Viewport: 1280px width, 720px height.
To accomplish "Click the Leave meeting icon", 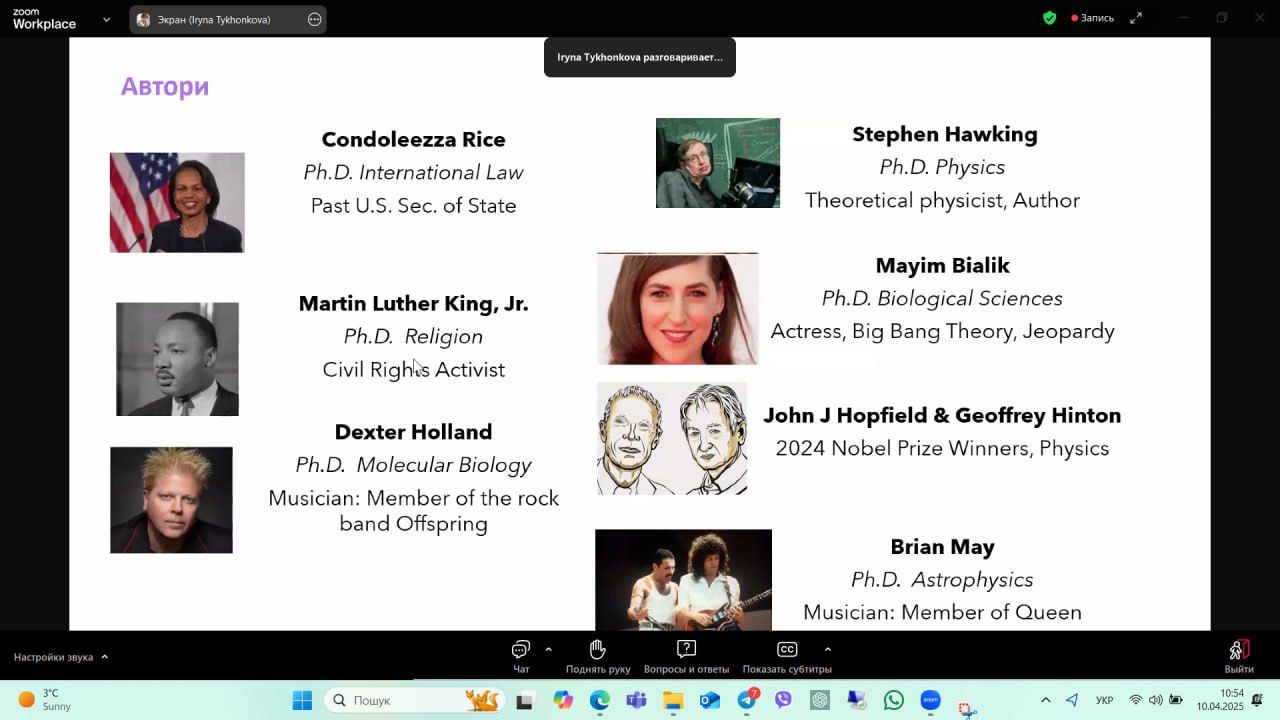I will (1239, 654).
